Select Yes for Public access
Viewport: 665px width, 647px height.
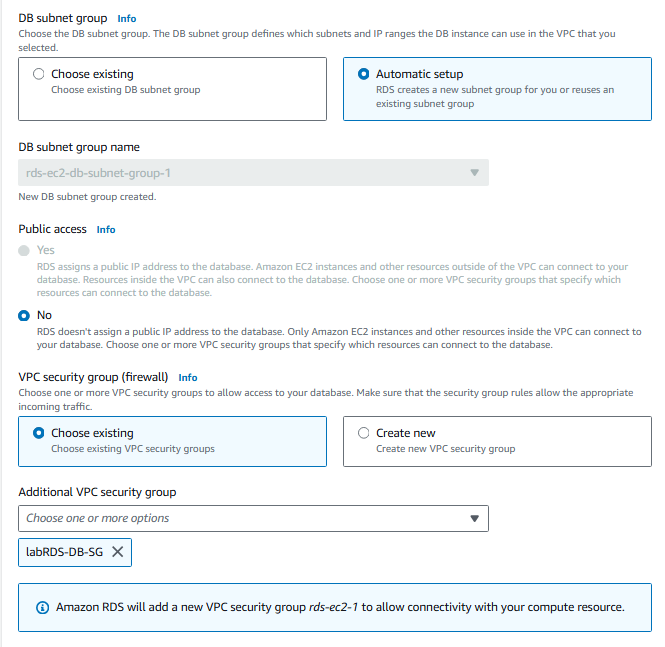pyautogui.click(x=24, y=250)
